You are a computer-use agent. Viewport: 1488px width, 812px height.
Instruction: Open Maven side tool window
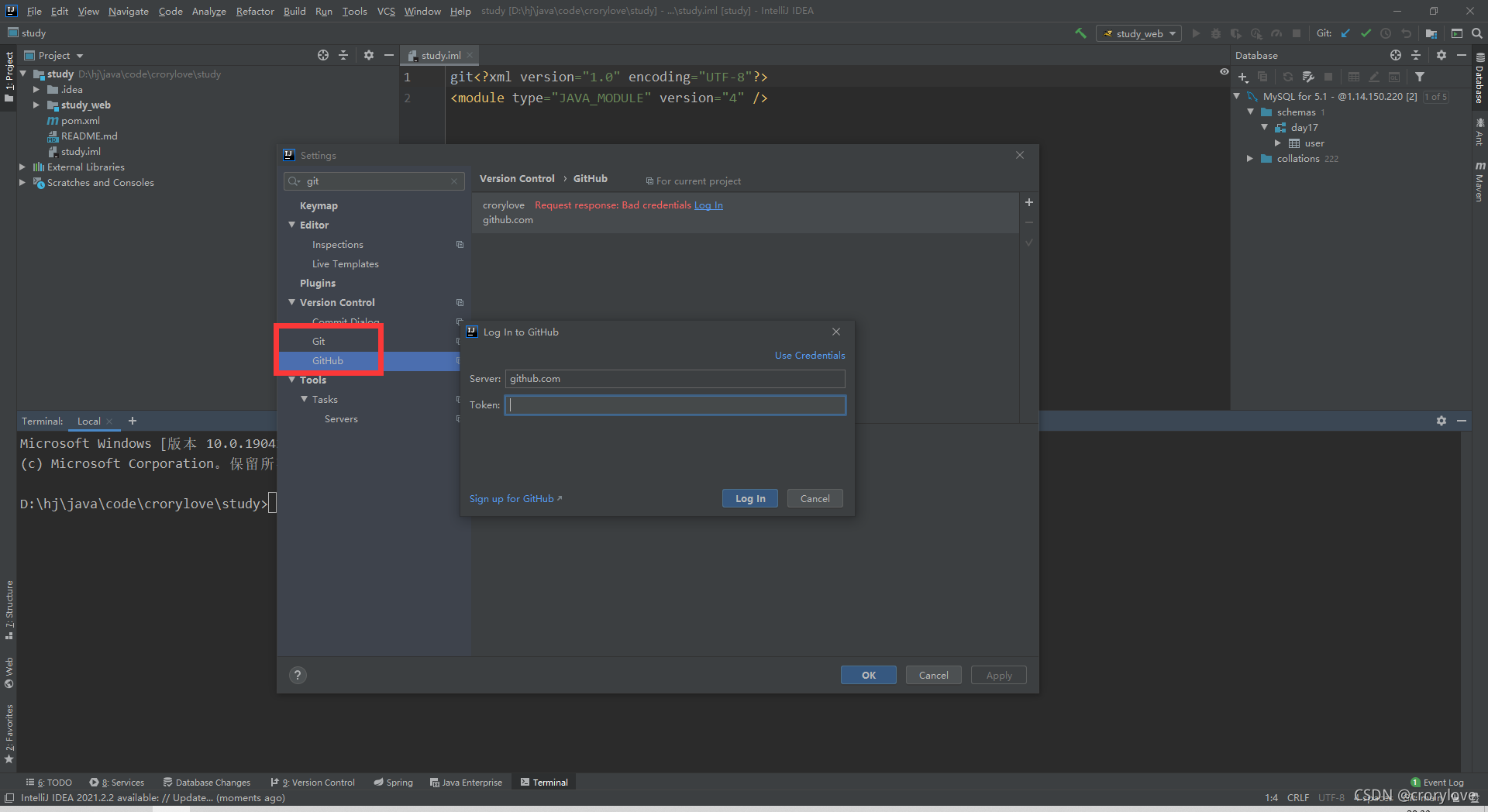coord(1479,181)
